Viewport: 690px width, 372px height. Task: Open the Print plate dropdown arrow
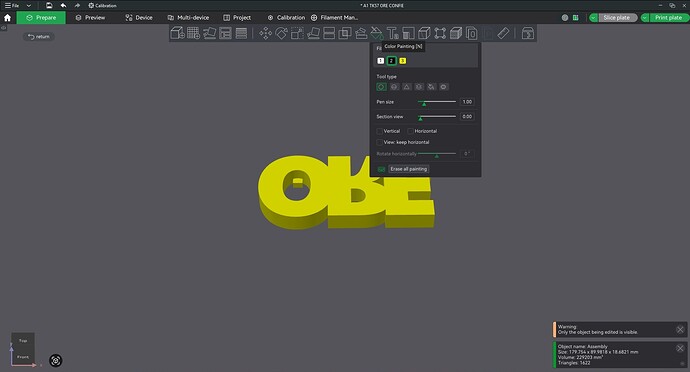645,18
